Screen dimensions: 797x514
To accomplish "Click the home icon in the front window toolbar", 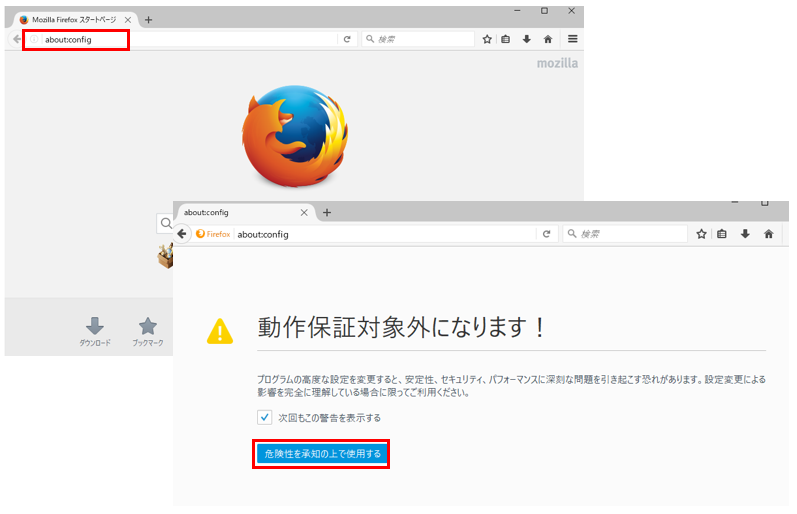I will tap(769, 234).
